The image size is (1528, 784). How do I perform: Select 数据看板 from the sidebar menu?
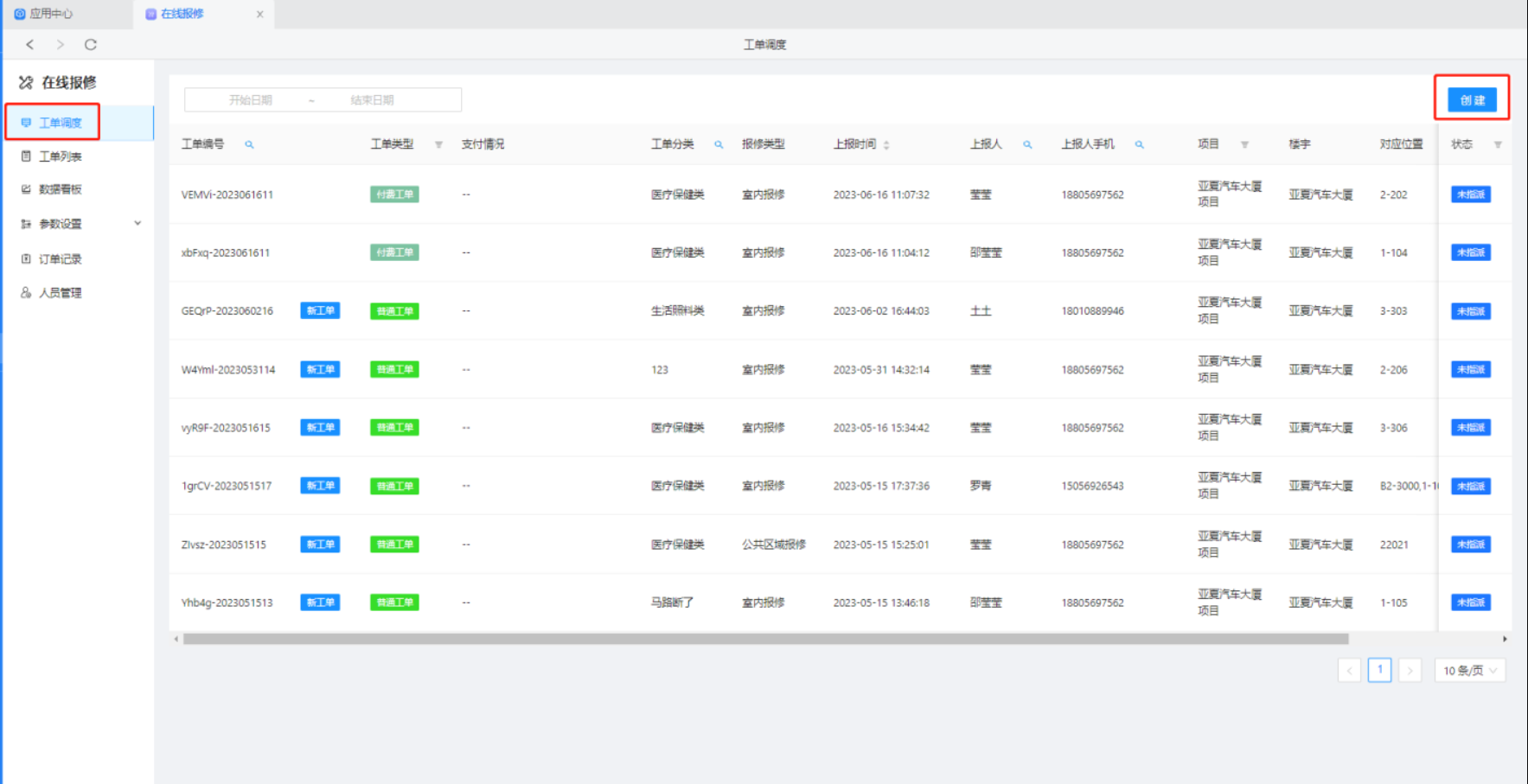[60, 189]
